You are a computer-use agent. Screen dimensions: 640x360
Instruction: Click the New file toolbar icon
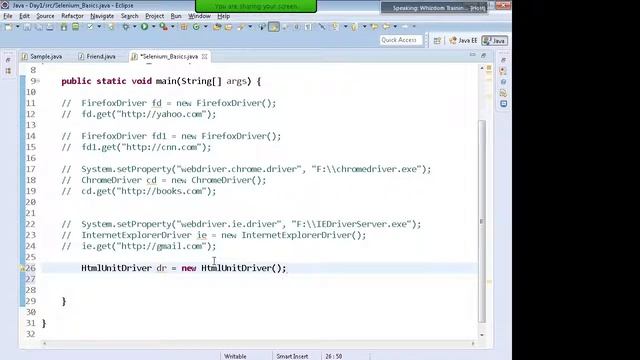pyautogui.click(x=9, y=27)
